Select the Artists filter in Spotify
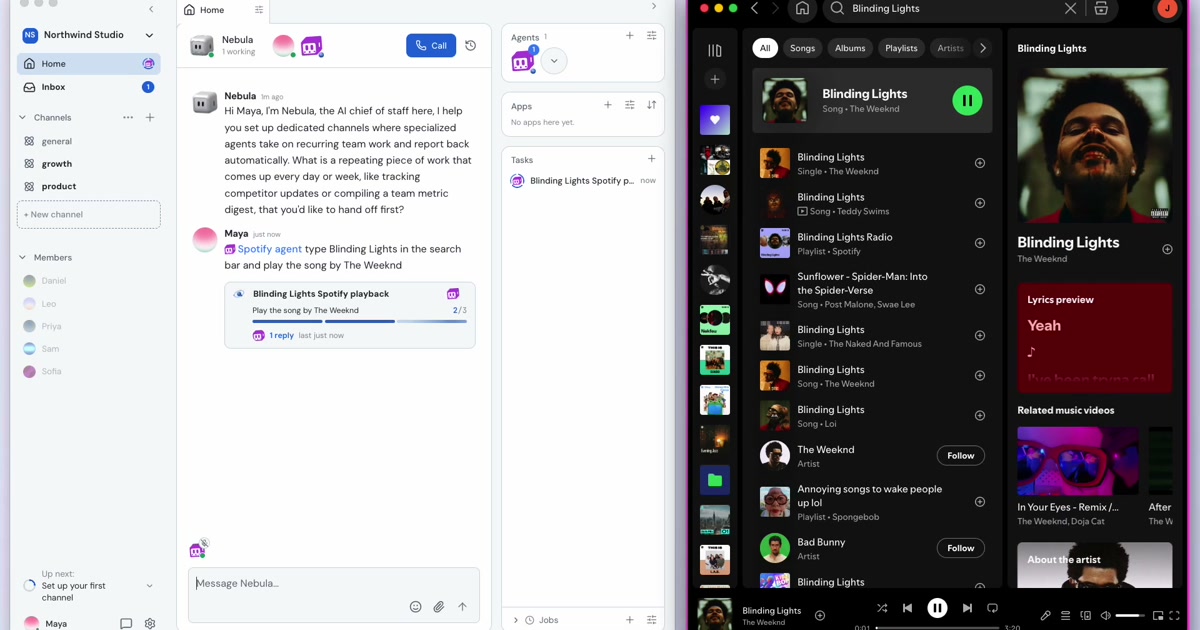 [950, 48]
